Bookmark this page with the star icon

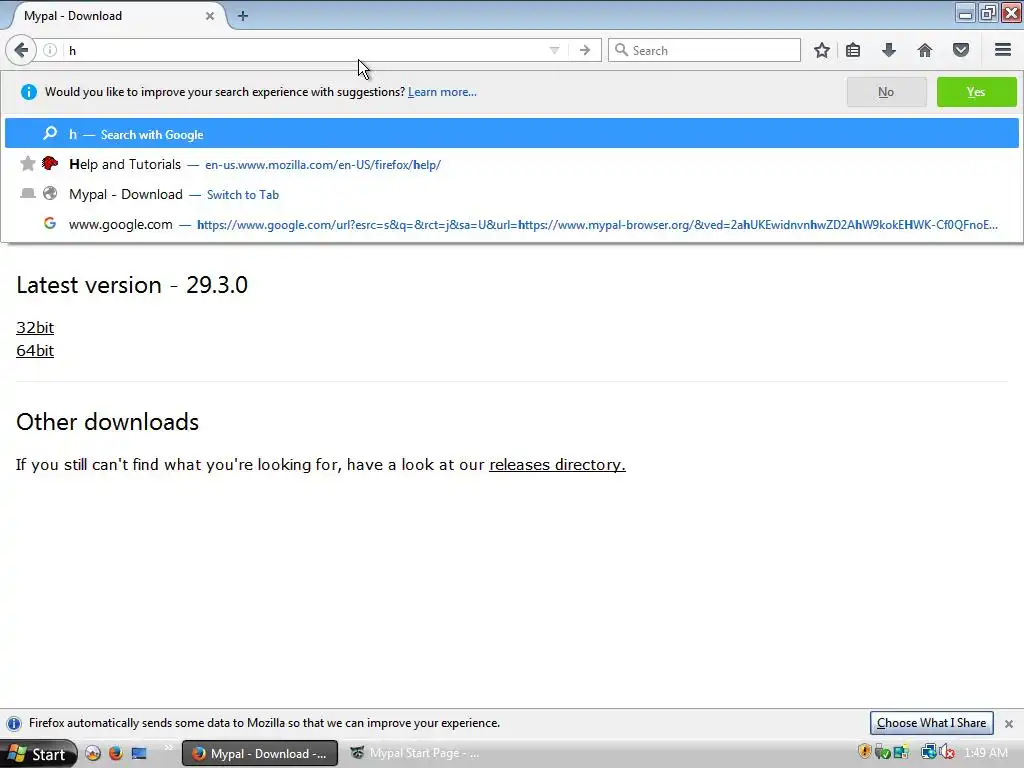[822, 50]
